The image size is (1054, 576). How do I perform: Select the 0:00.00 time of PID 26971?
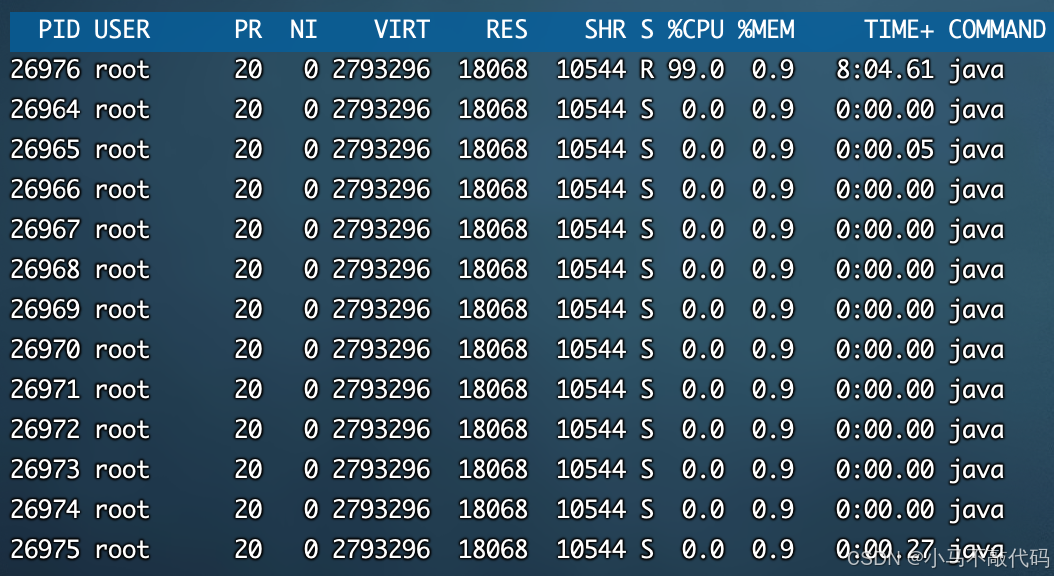tap(885, 390)
